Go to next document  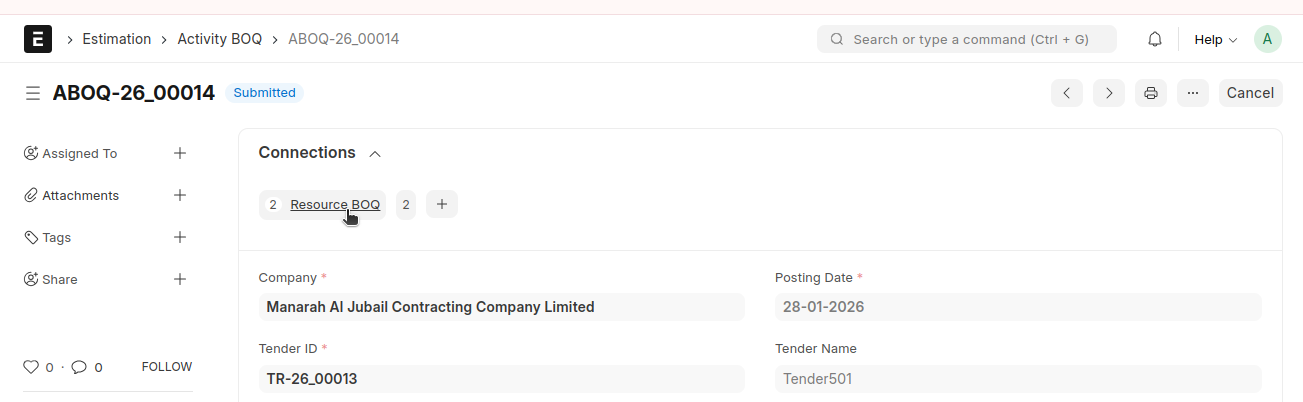pos(1109,93)
